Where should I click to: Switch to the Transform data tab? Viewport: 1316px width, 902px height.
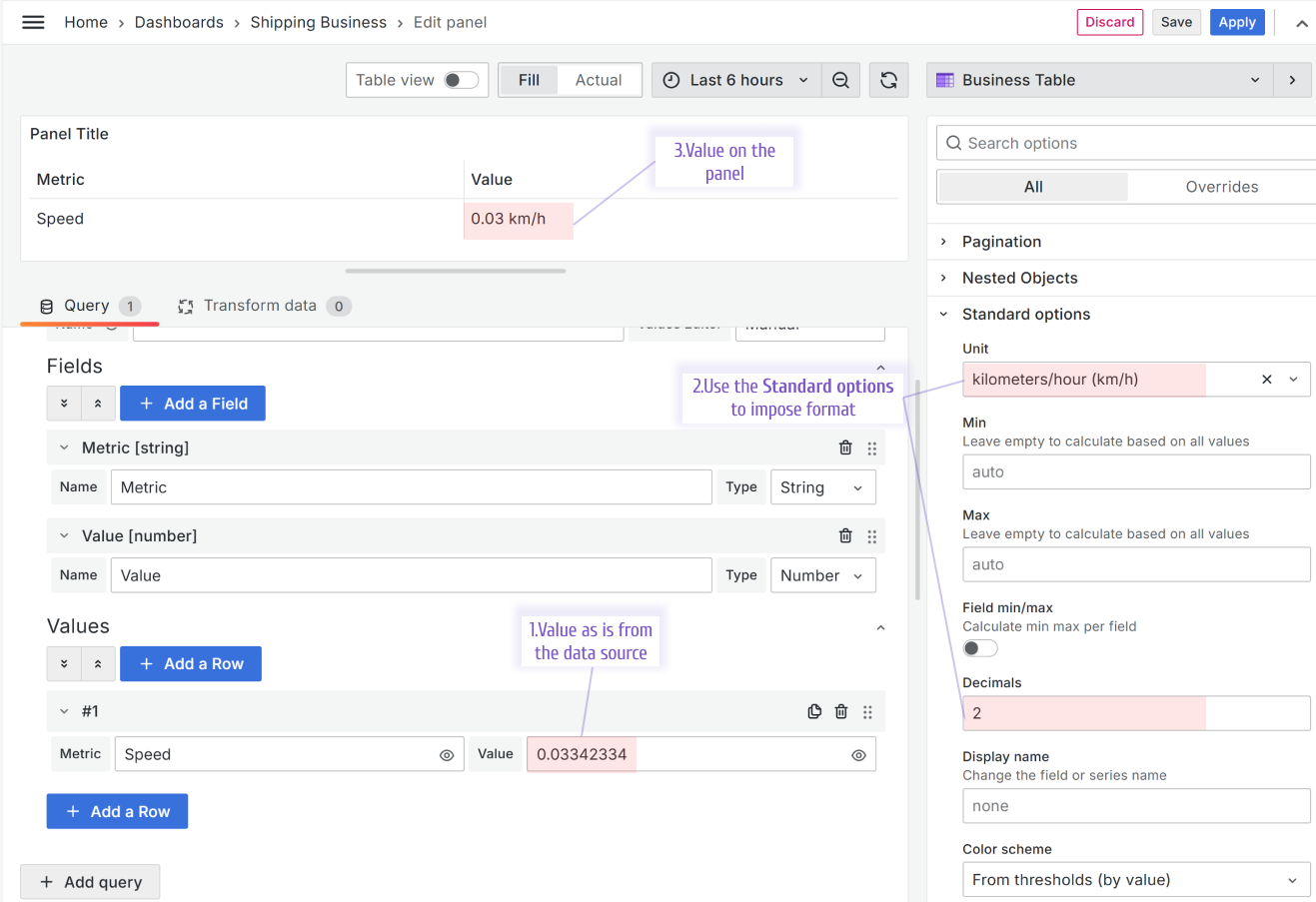(x=260, y=306)
